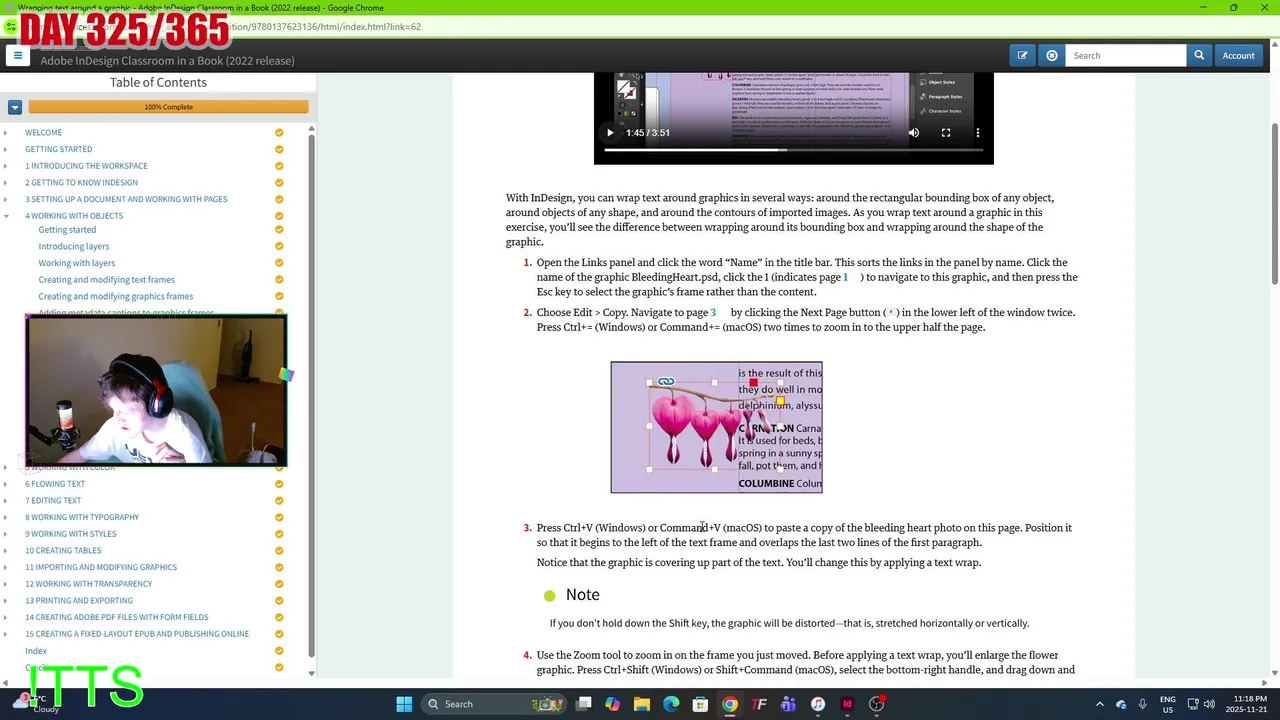Screen dimensions: 1280x720
Task: Click the cloud sync tray icon
Action: coord(1121,704)
